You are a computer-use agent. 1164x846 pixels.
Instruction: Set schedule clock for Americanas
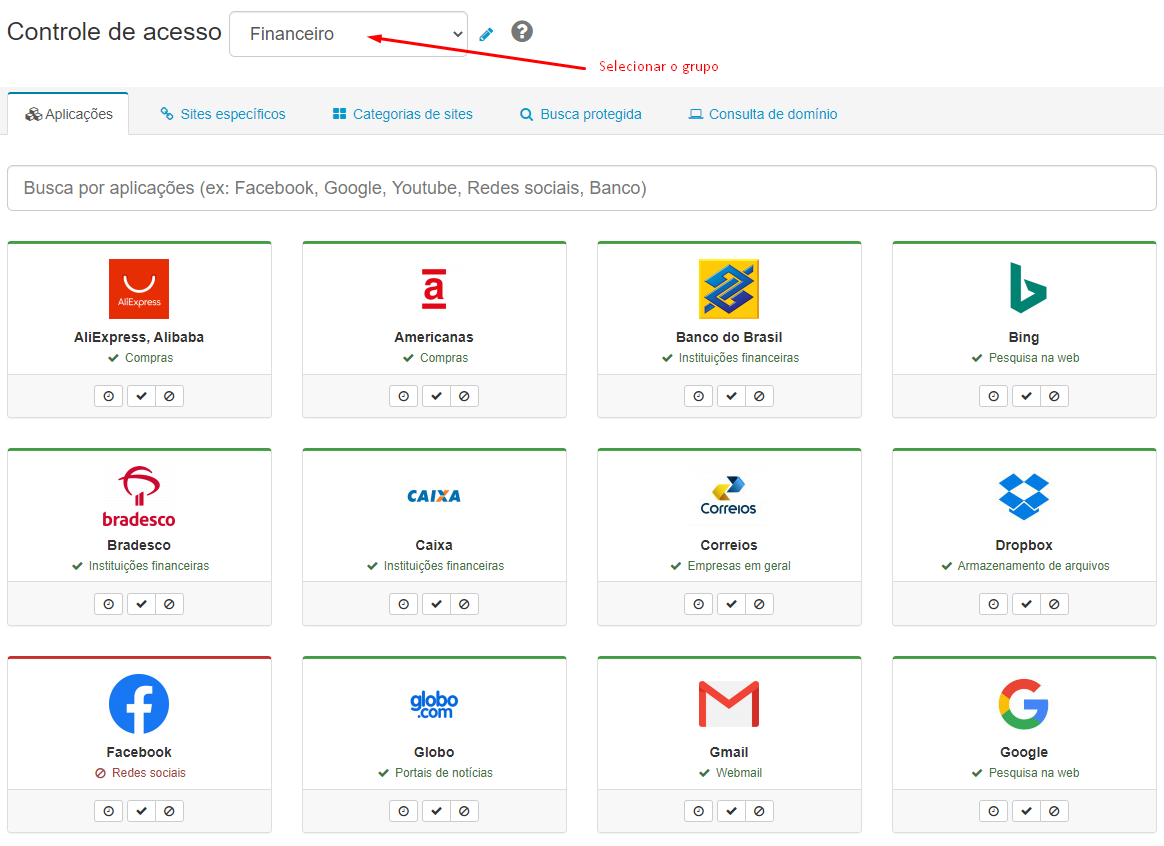click(403, 396)
